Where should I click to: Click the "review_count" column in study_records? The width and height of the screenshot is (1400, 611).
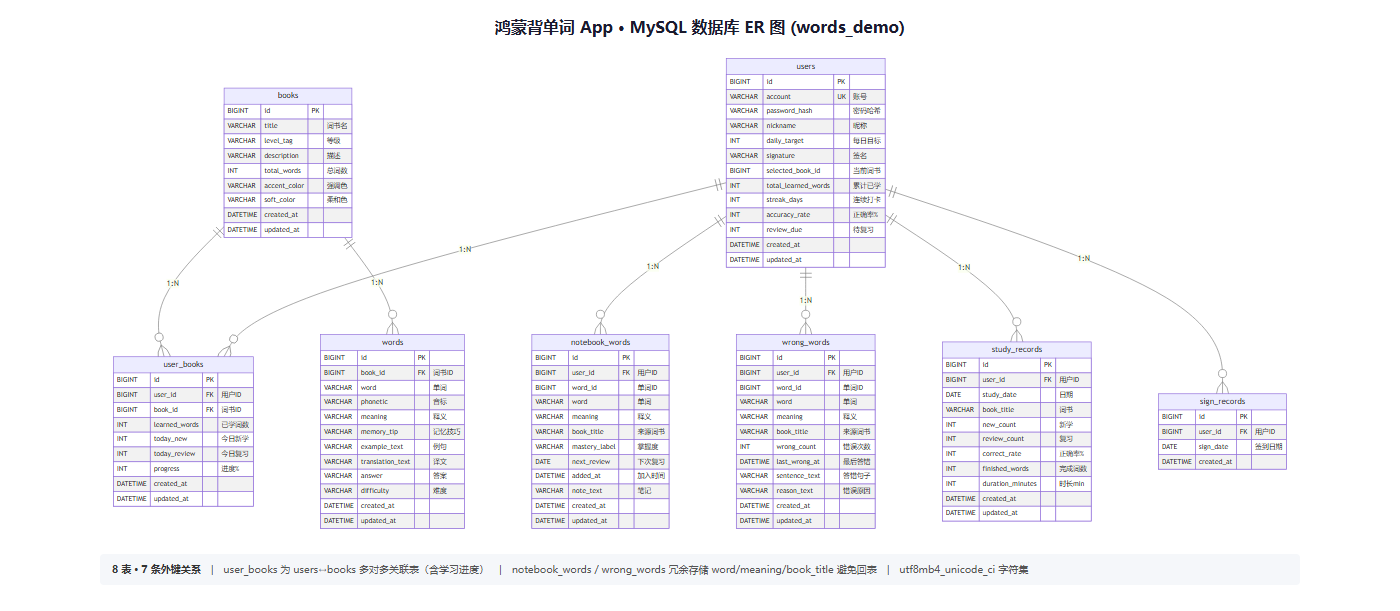tap(1017, 439)
